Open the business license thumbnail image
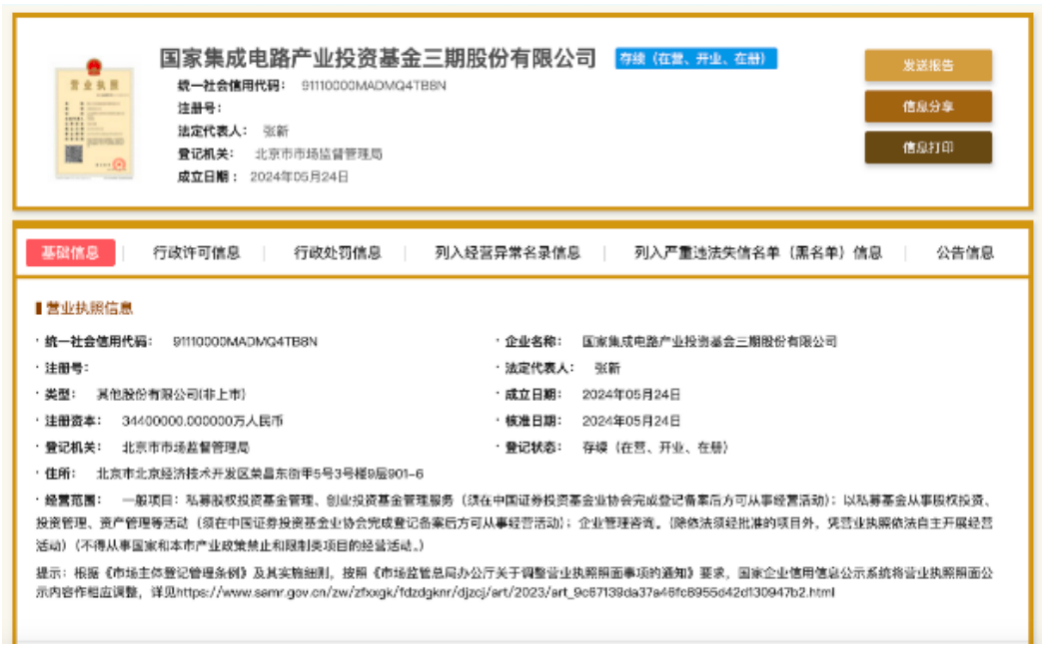 coord(94,119)
